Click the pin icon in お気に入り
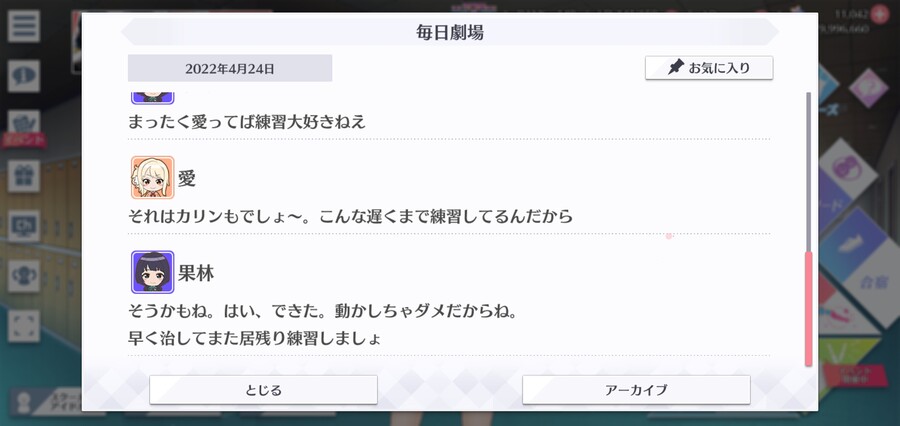This screenshot has height=426, width=900. (676, 68)
